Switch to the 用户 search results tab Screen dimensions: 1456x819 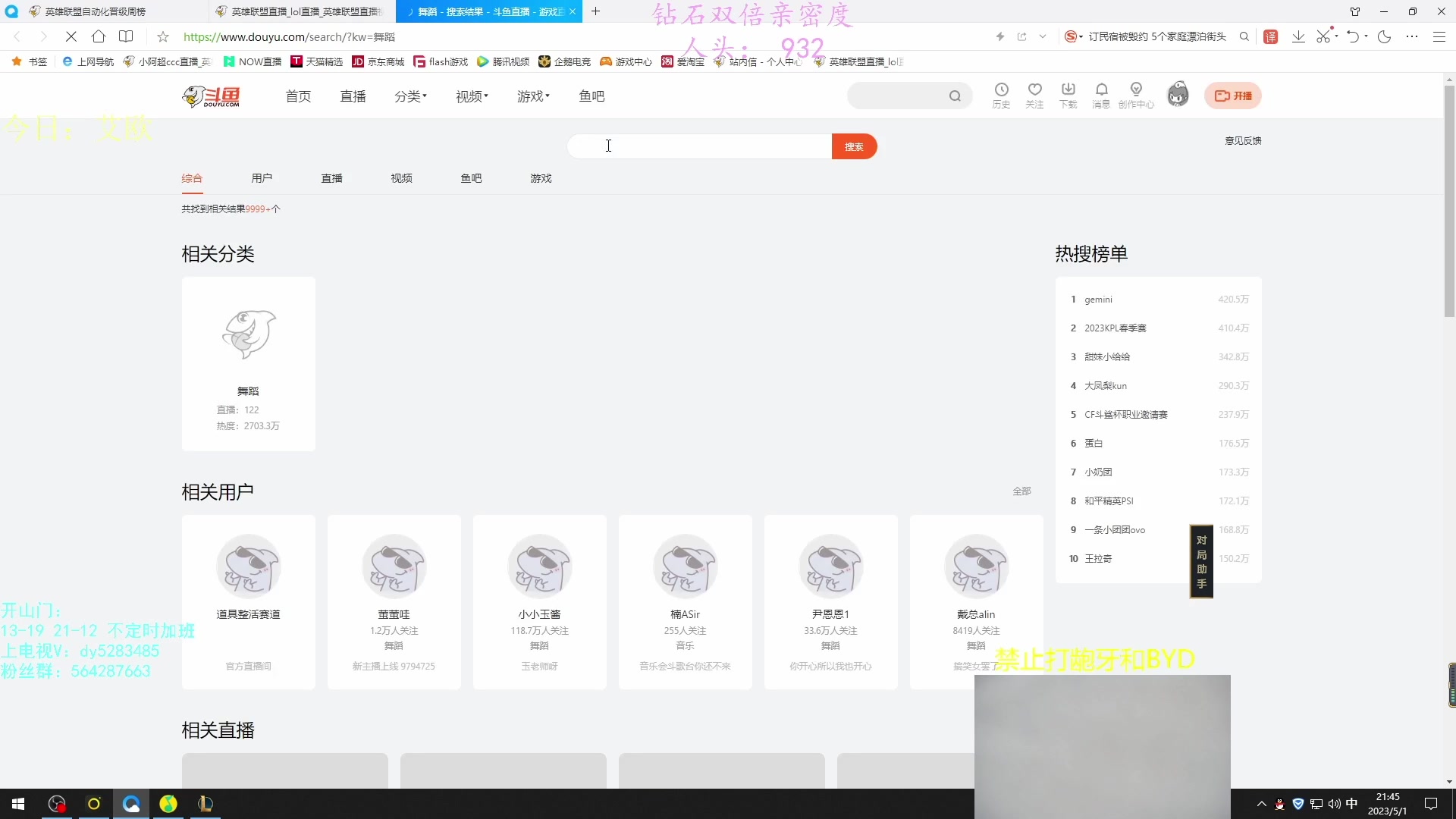[261, 178]
